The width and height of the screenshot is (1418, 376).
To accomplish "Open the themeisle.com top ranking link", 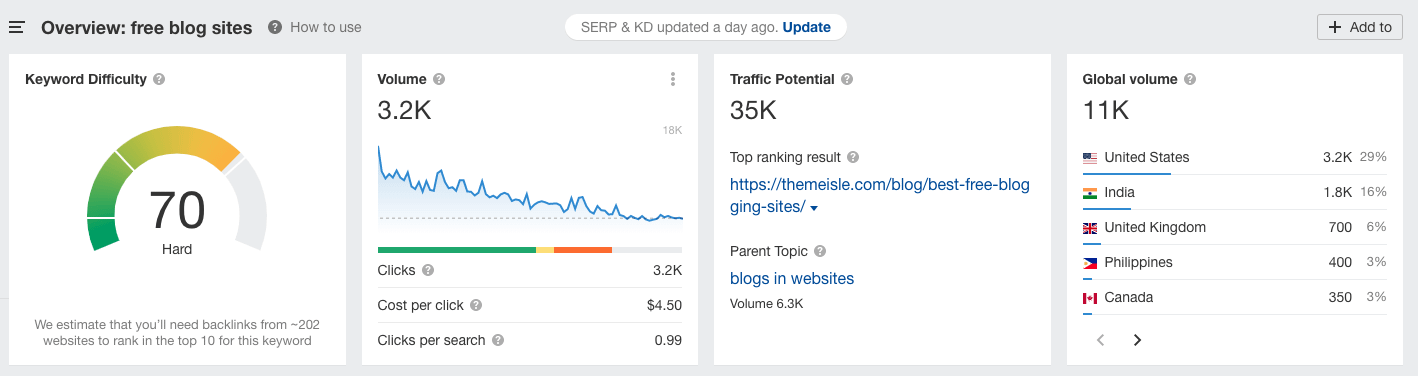I will point(879,195).
